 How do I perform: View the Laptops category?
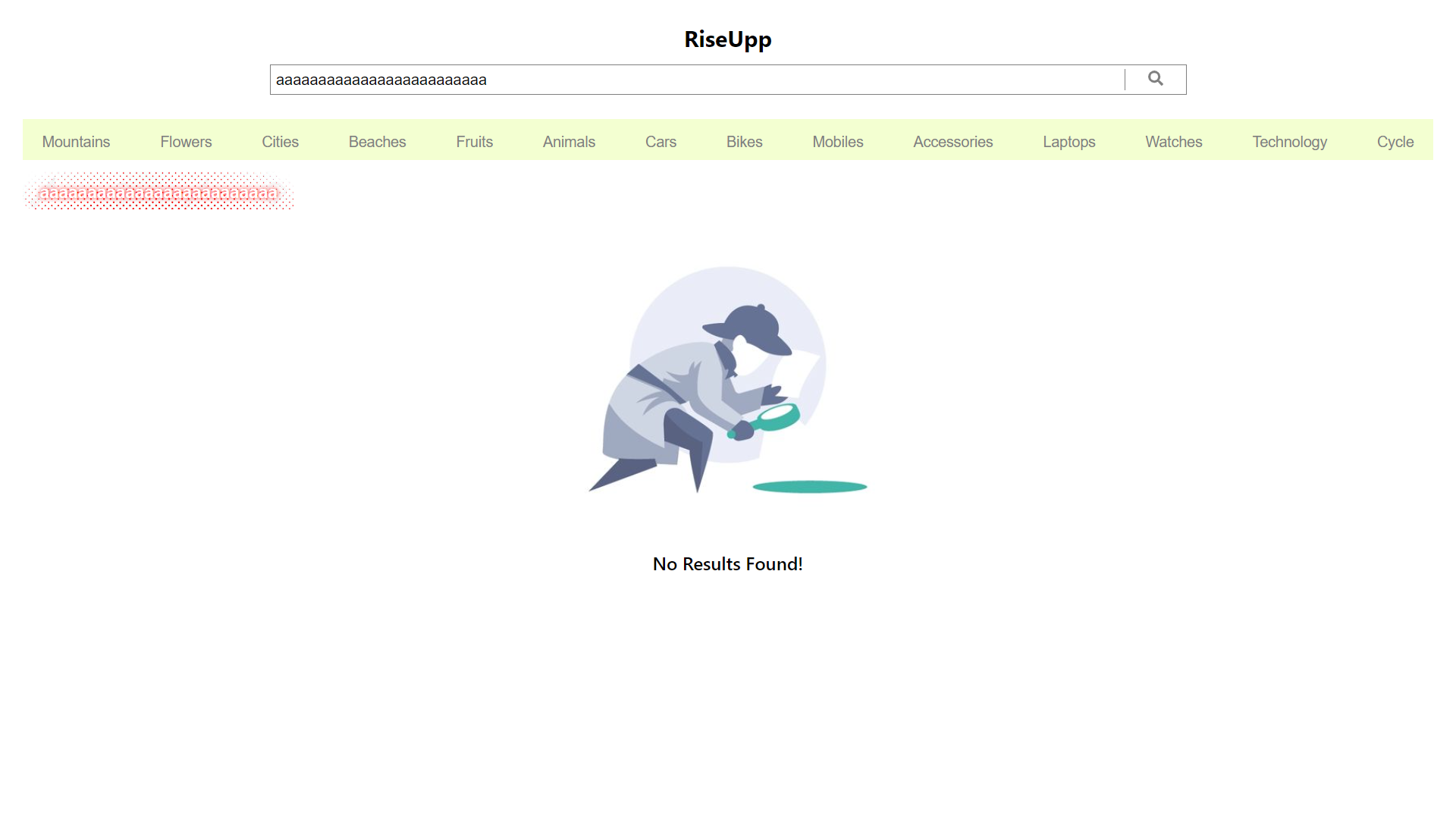click(1068, 142)
